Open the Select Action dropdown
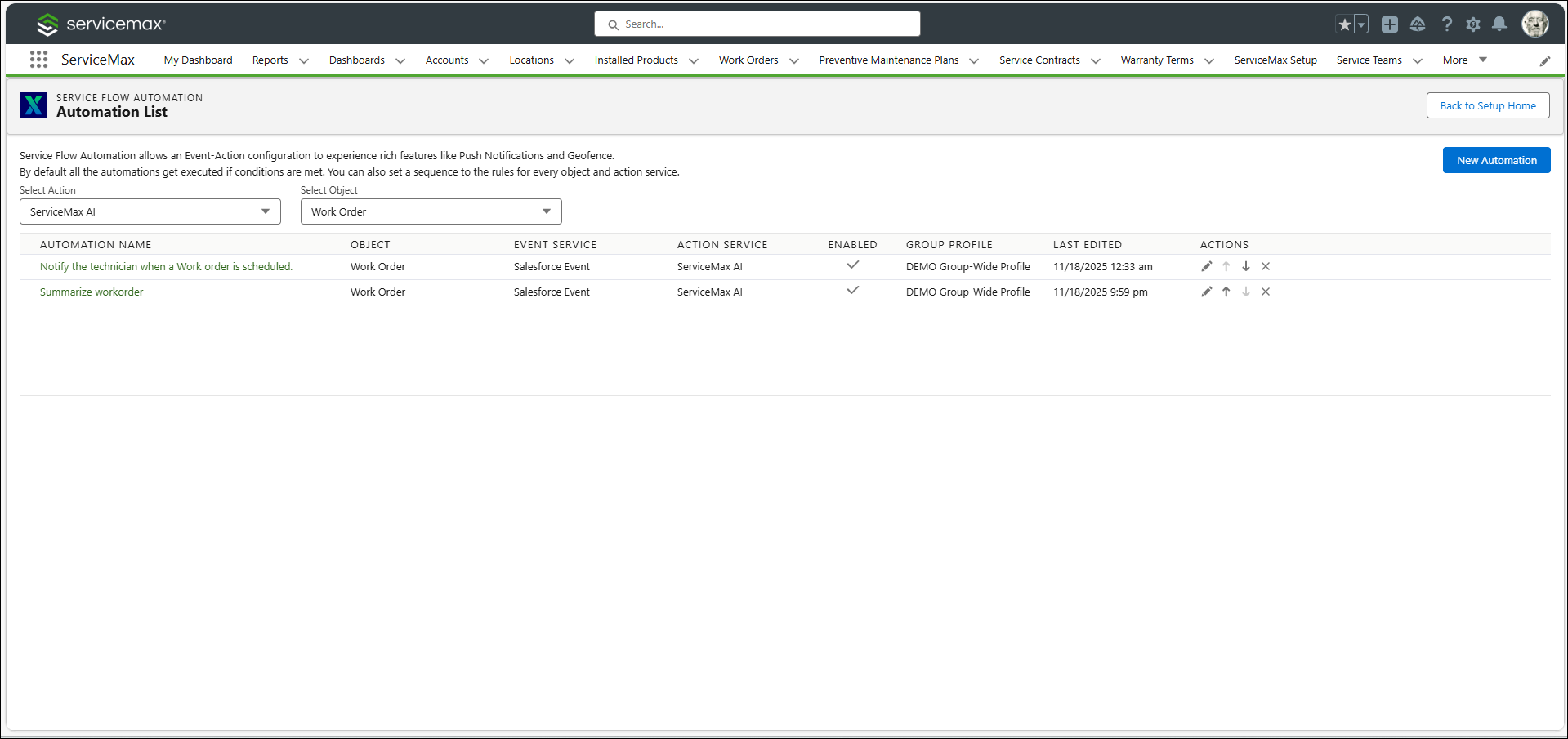This screenshot has height=739, width=1568. tap(150, 211)
